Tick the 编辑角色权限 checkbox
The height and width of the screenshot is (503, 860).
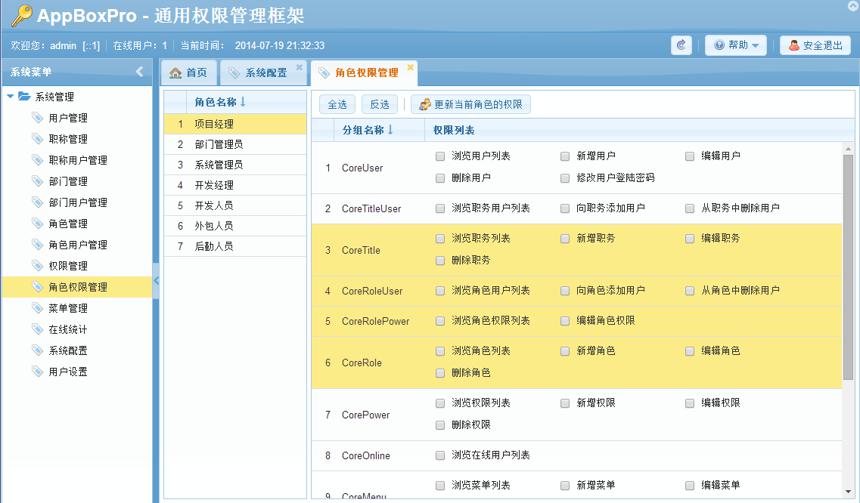pos(565,321)
